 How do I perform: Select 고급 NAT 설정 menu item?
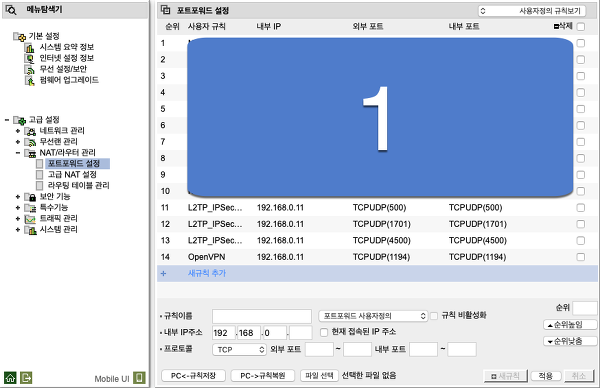pyautogui.click(x=72, y=175)
